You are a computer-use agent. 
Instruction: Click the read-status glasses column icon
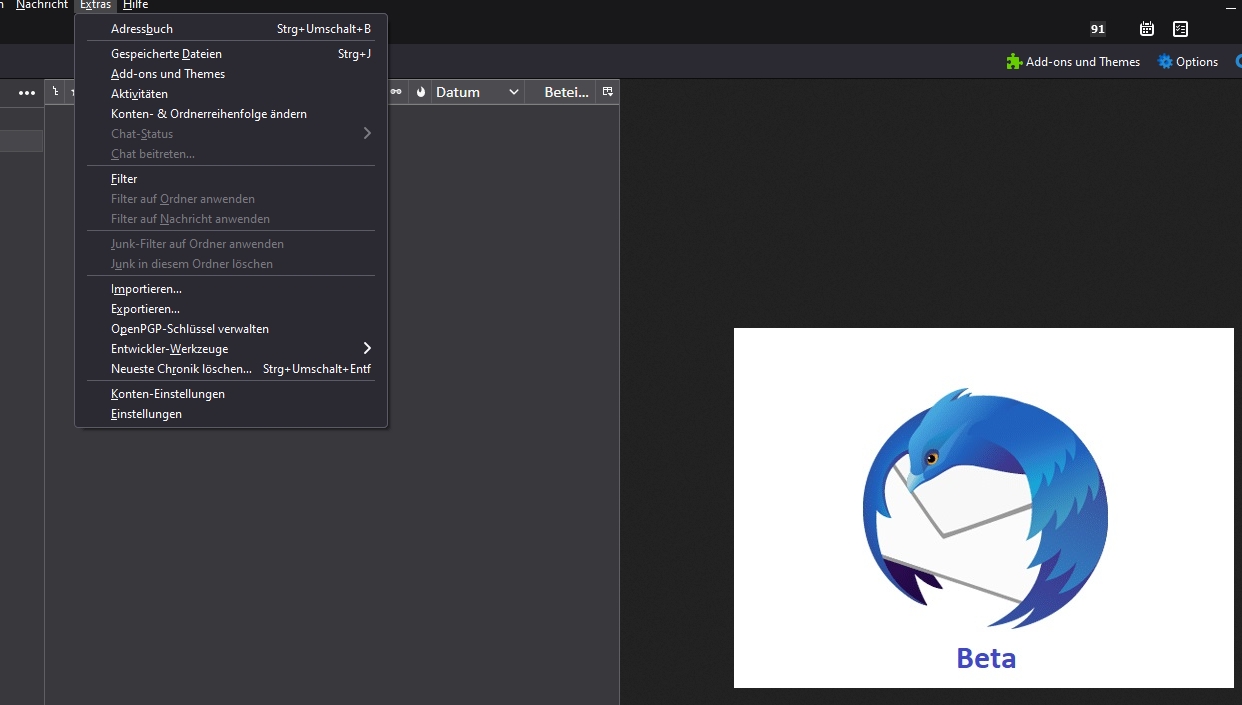point(396,92)
